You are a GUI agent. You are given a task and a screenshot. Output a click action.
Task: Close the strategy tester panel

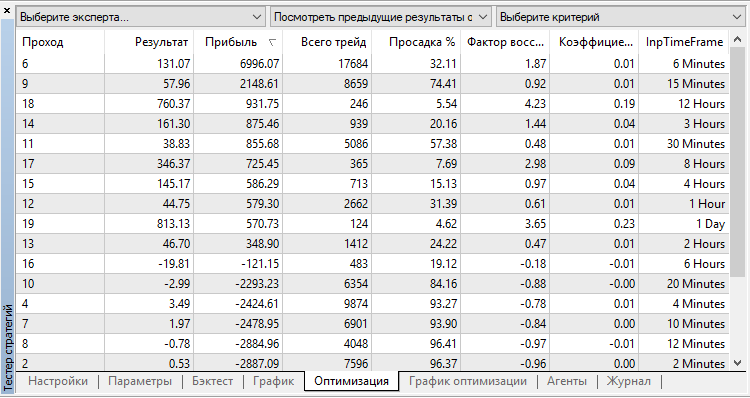click(7, 10)
